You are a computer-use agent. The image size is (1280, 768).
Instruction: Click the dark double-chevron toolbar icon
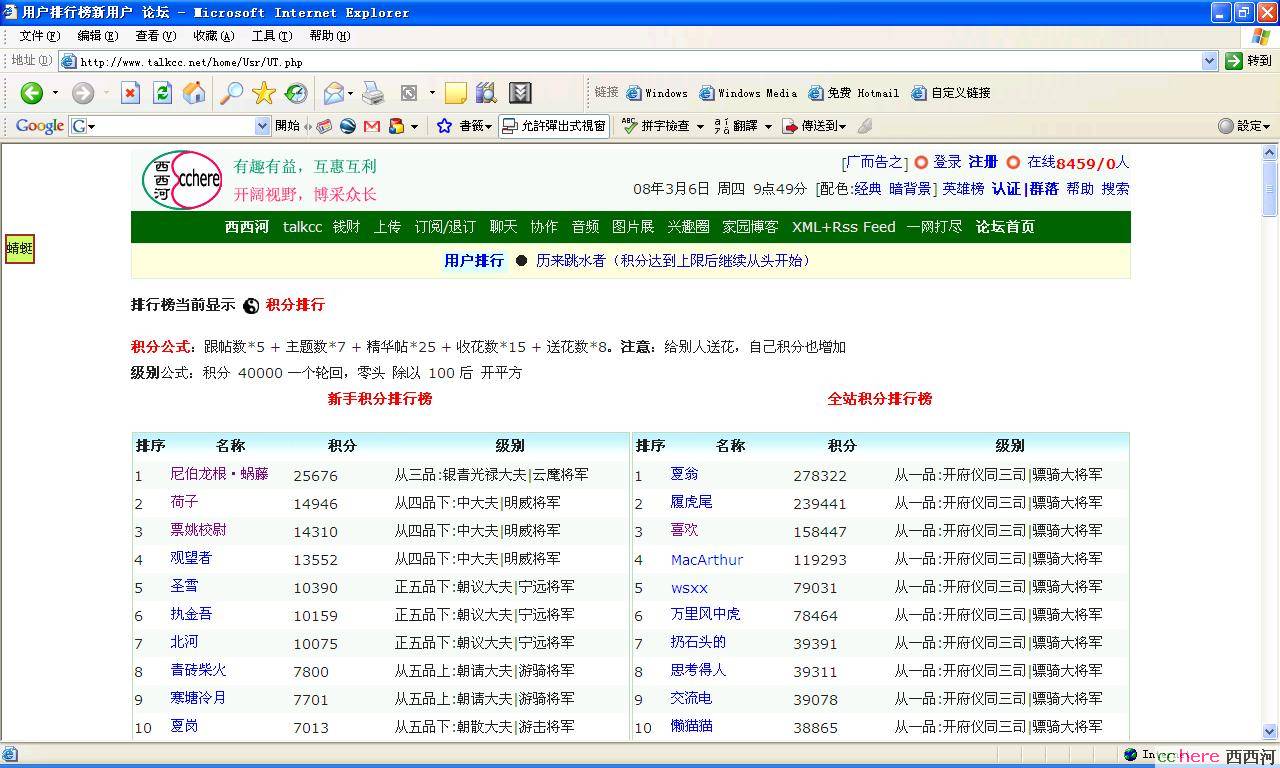coord(520,93)
